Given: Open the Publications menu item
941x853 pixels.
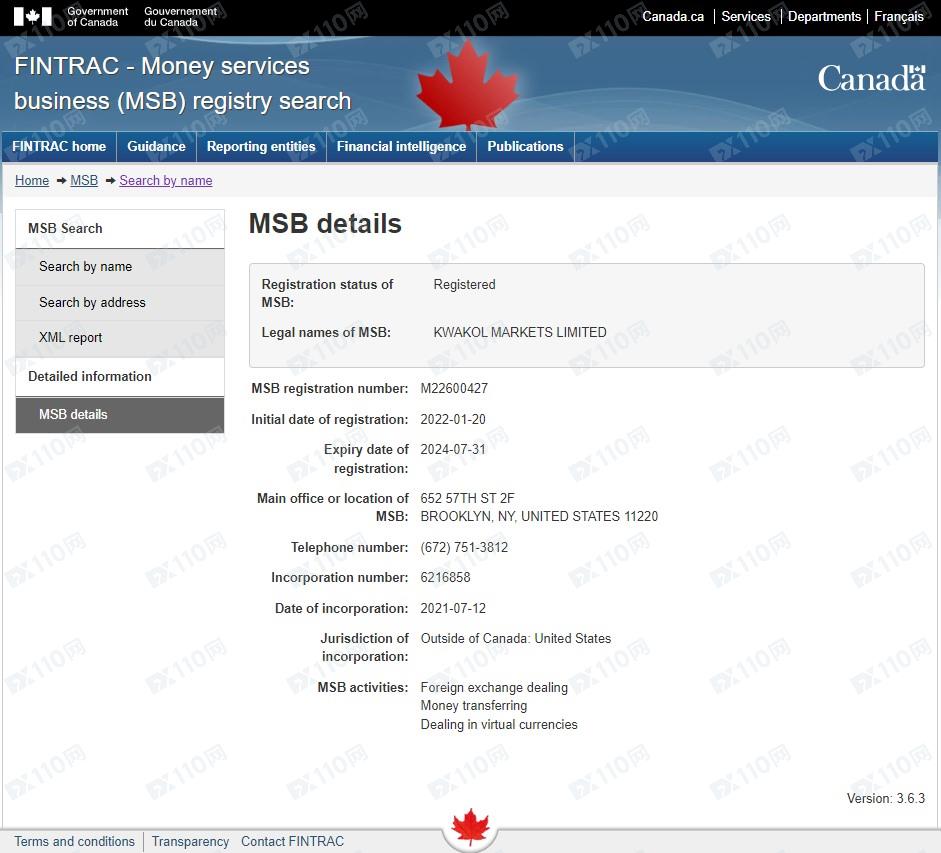Looking at the screenshot, I should tap(525, 146).
